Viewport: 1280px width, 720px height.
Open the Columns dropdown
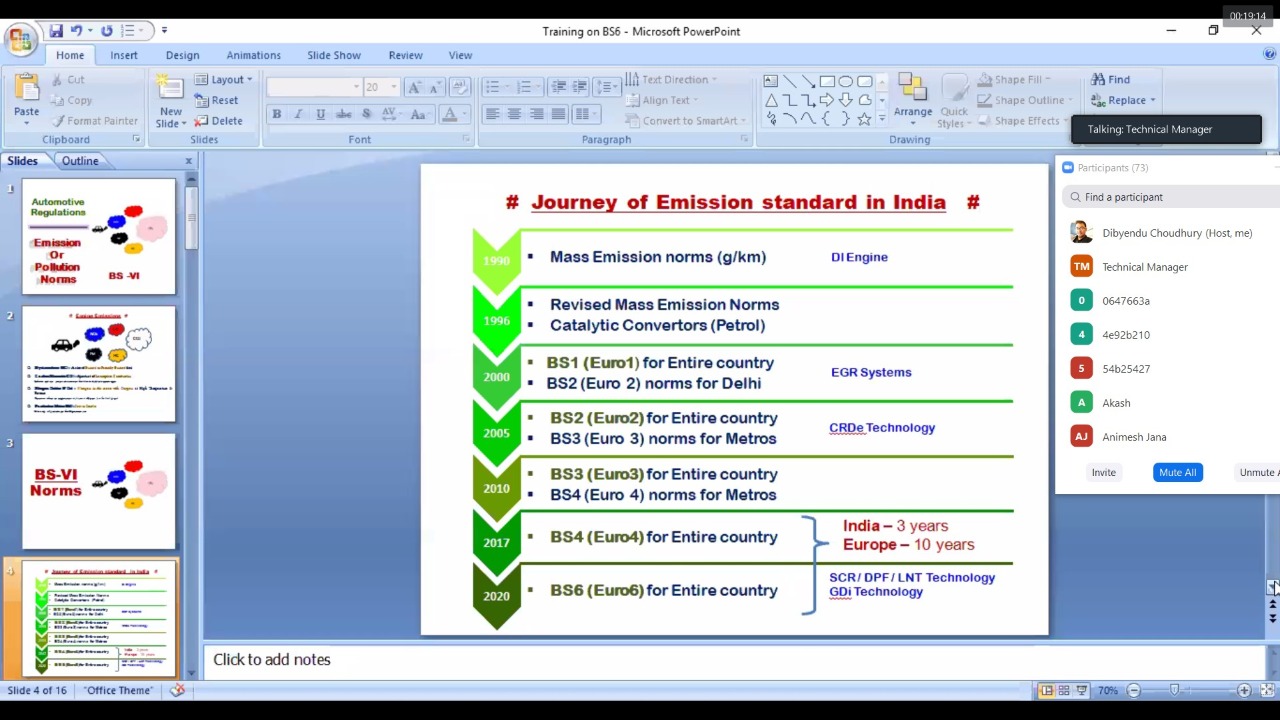(585, 114)
